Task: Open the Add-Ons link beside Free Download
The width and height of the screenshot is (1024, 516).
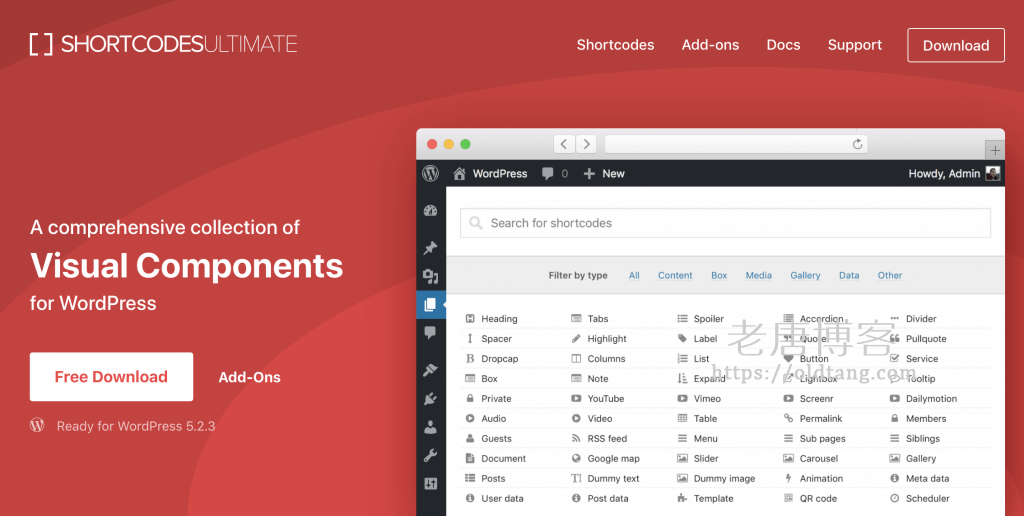Action: tap(249, 377)
